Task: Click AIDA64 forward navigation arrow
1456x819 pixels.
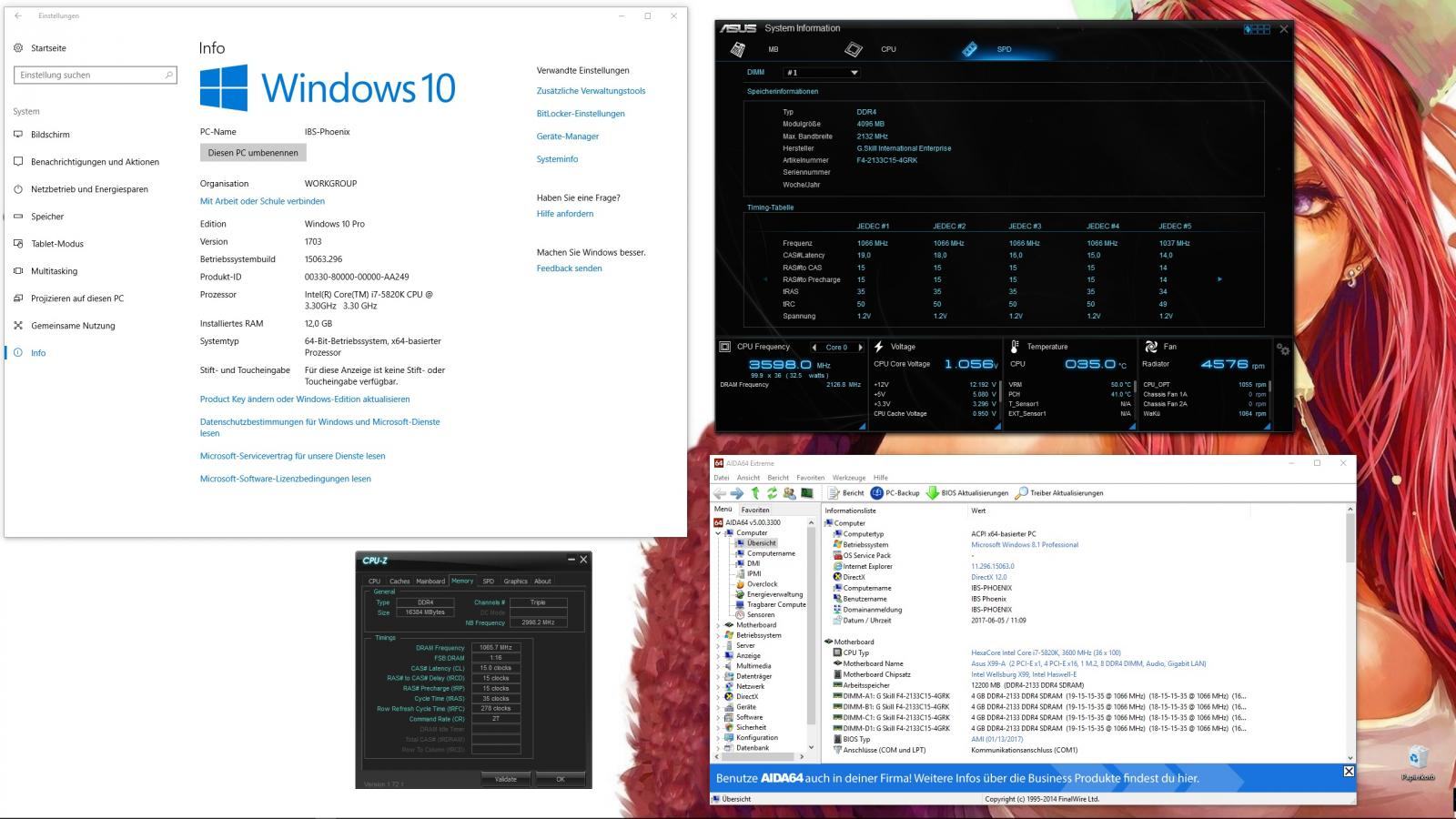Action: (x=736, y=493)
